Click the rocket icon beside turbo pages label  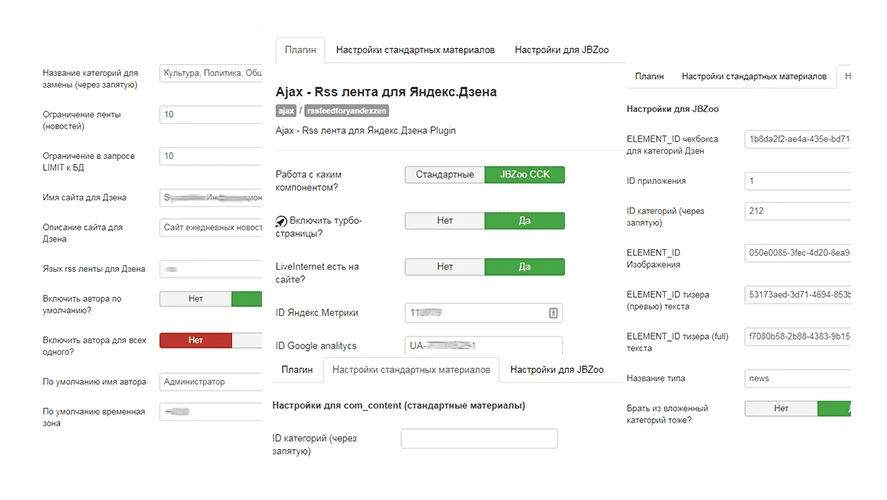[281, 221]
